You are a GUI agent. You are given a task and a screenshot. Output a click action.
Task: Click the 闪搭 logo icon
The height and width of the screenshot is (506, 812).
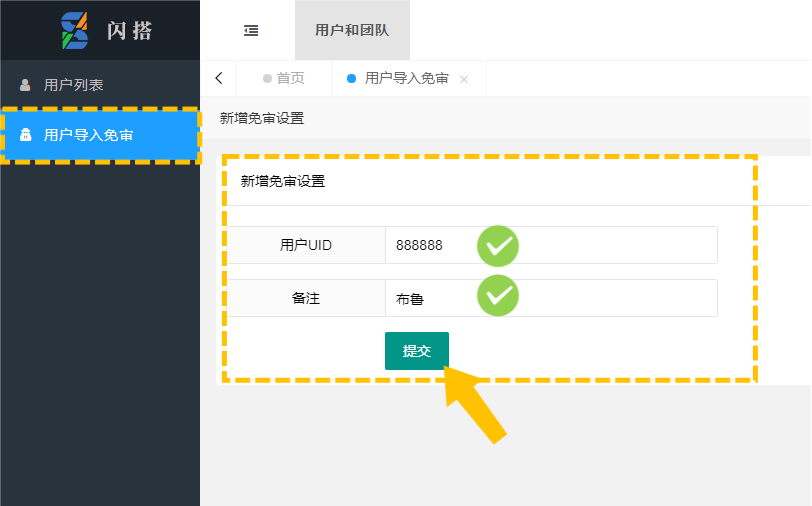[75, 30]
